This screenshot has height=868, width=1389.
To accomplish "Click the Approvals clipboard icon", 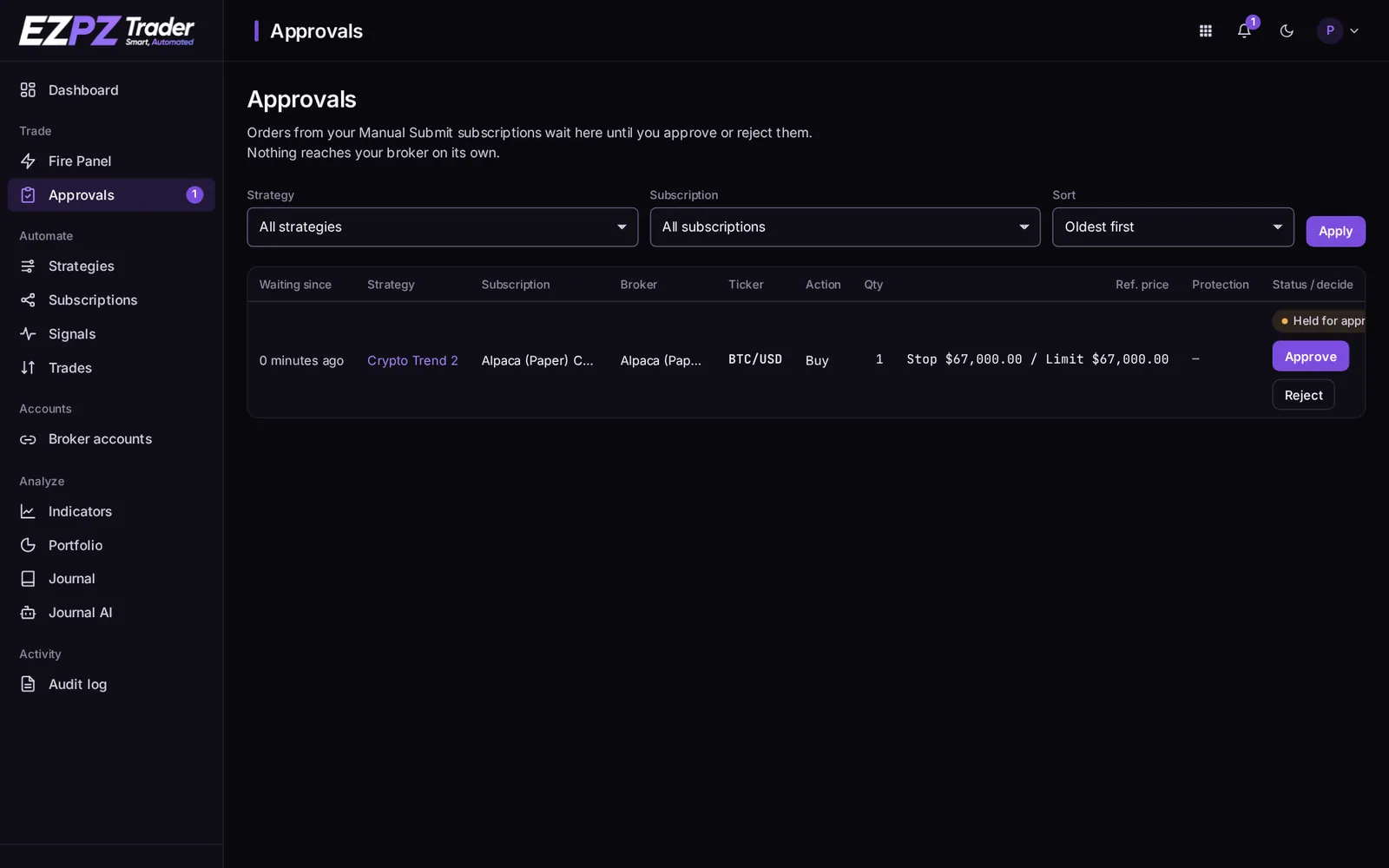I will pyautogui.click(x=28, y=195).
